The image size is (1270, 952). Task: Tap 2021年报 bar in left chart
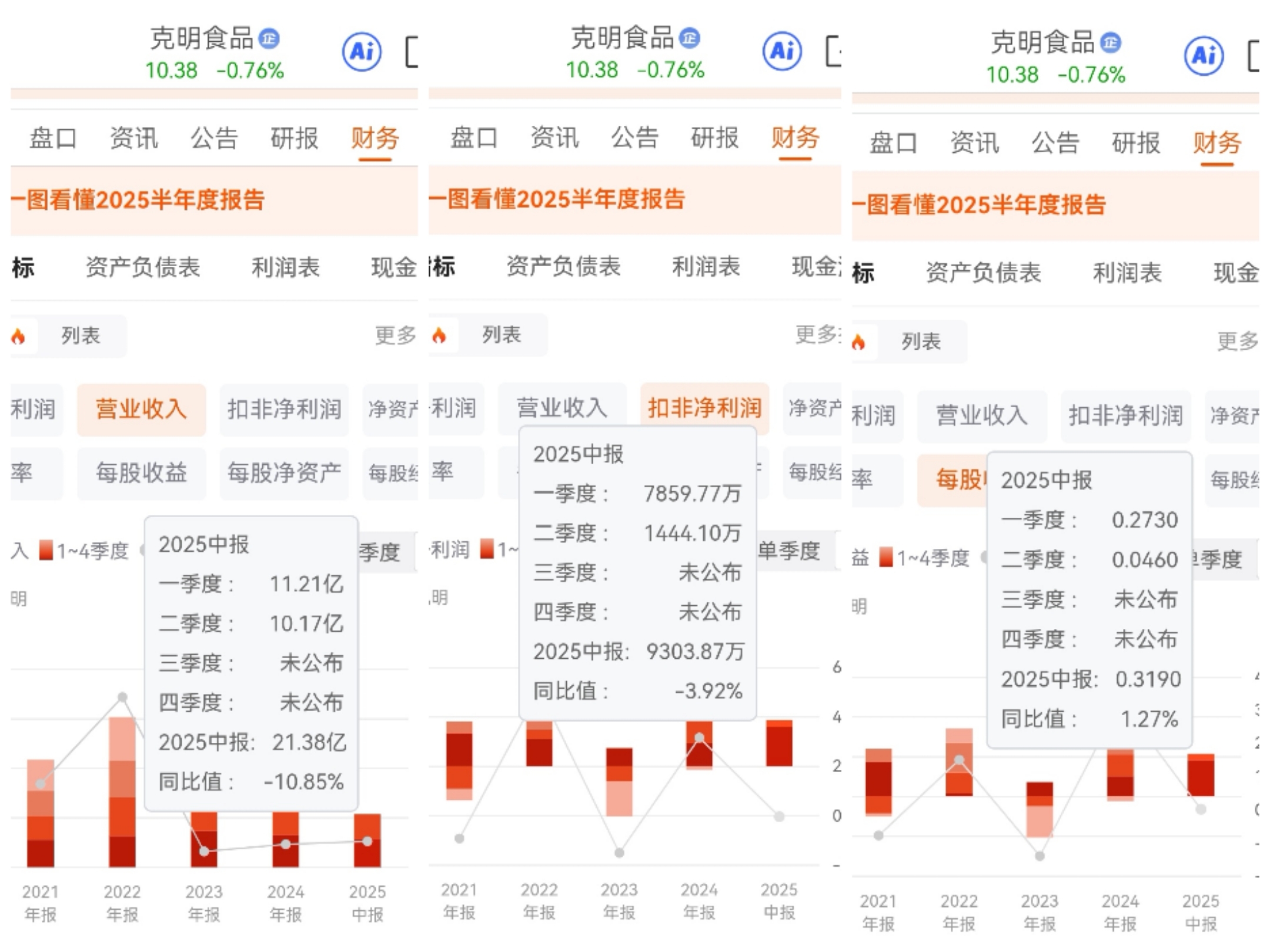(41, 813)
